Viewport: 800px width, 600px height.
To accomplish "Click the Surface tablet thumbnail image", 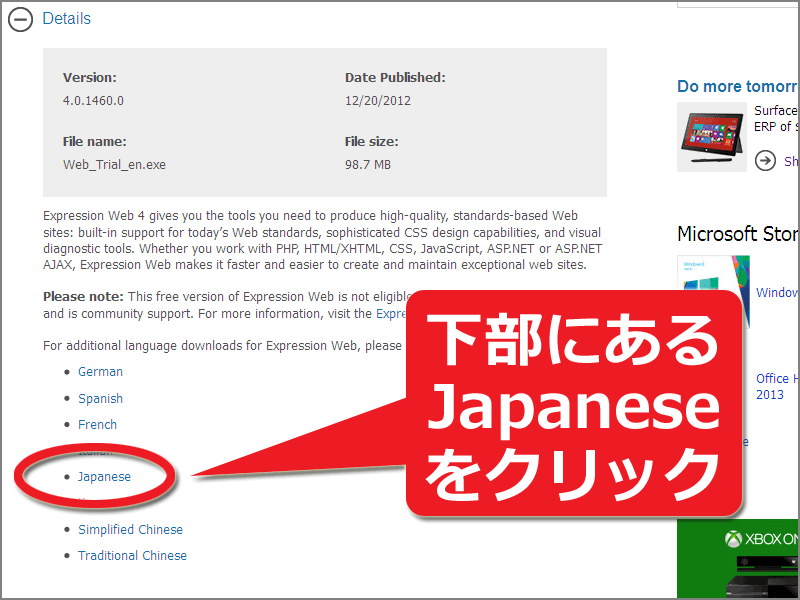I will (712, 137).
